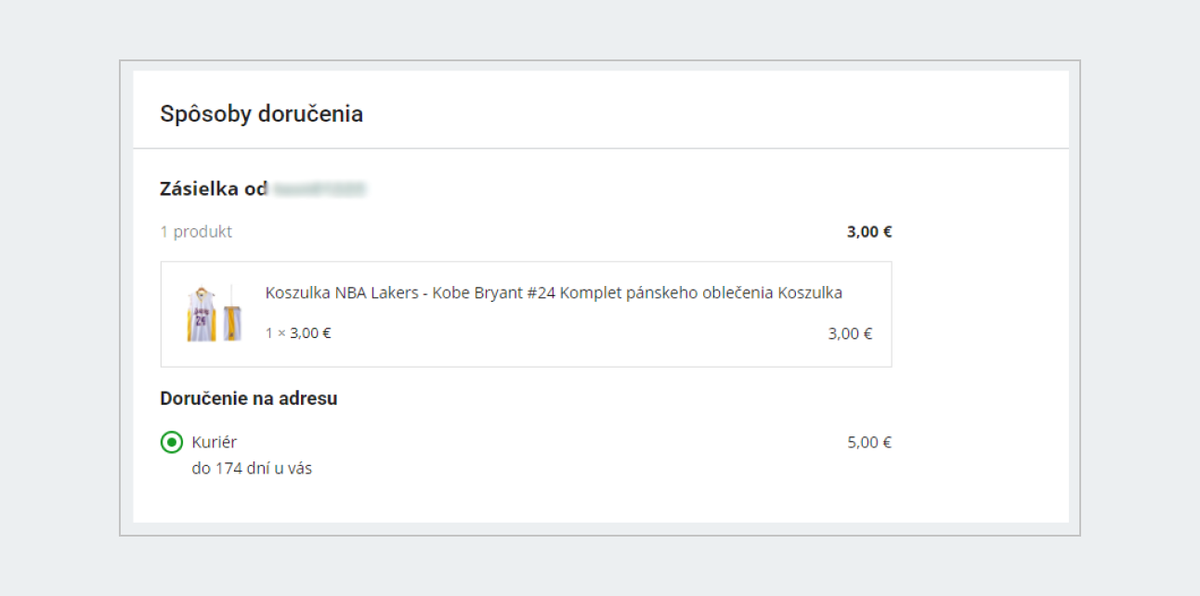Screen dimensions: 1200x596
Task: Click the Spôsoby doručenia heading
Action: (261, 114)
